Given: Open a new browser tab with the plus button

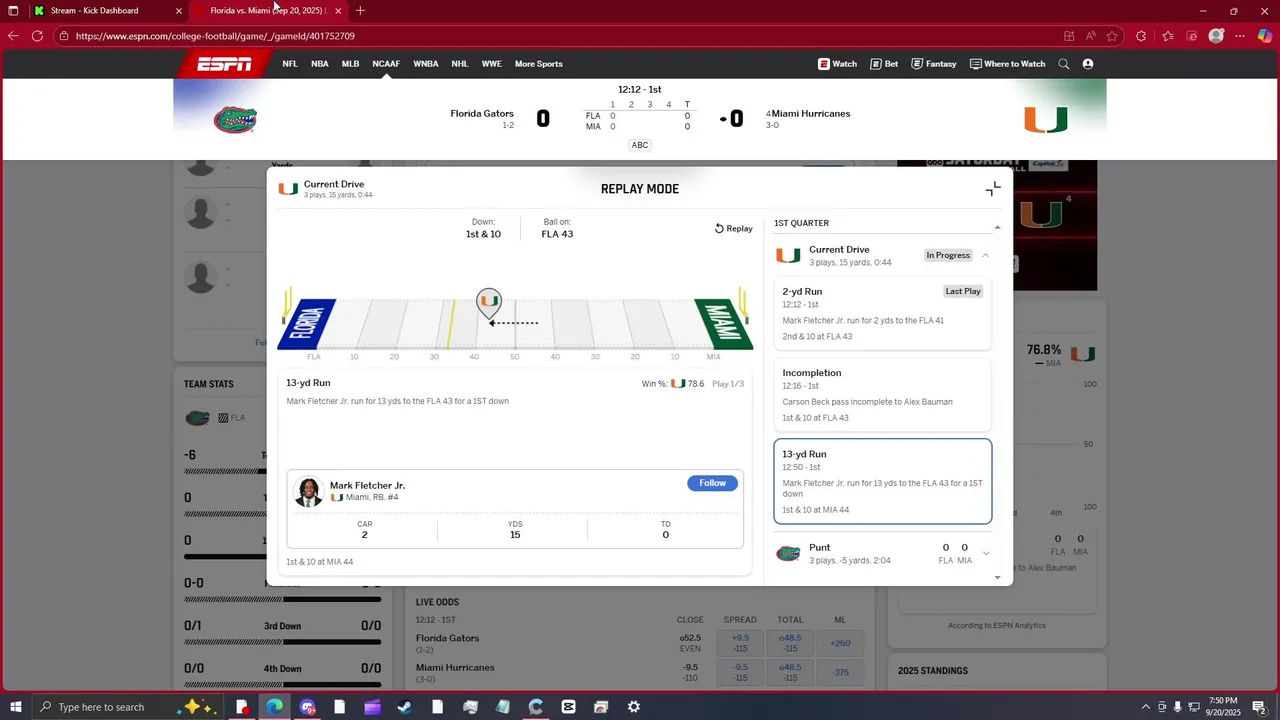Looking at the screenshot, I should point(360,11).
